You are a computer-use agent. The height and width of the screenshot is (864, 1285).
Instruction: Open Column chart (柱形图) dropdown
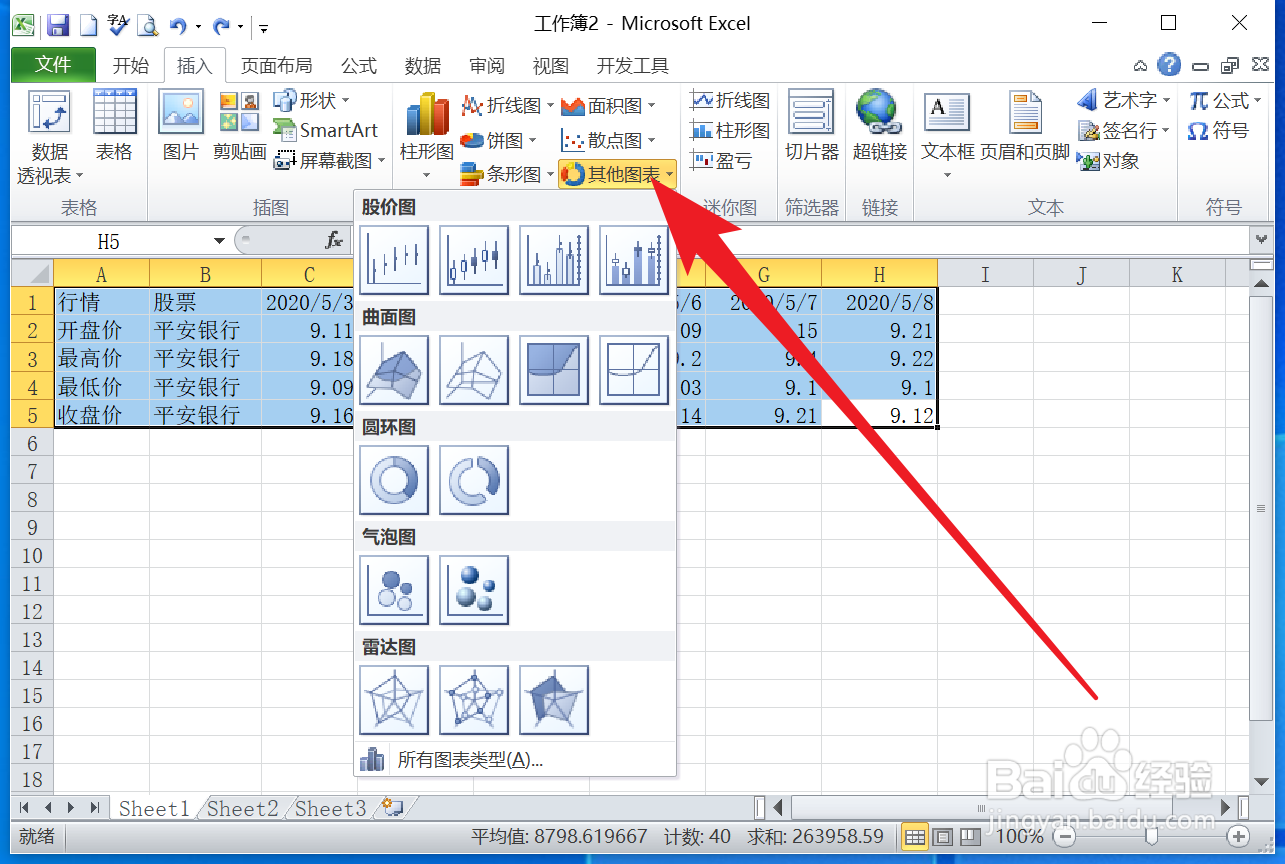coord(427,138)
